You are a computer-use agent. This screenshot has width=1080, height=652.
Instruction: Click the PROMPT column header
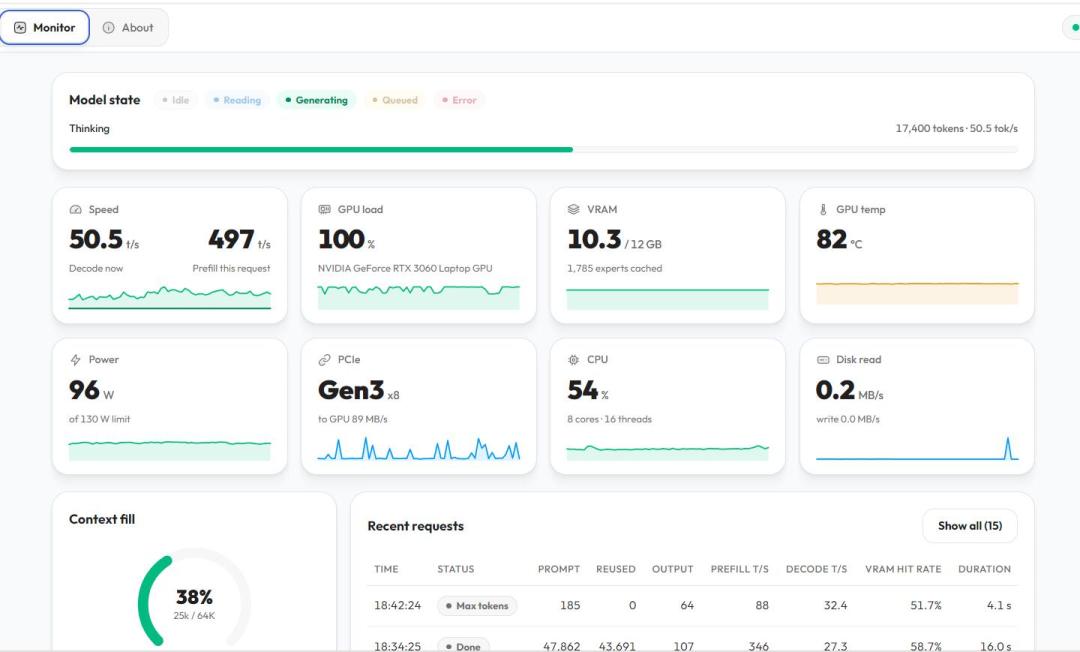point(559,569)
